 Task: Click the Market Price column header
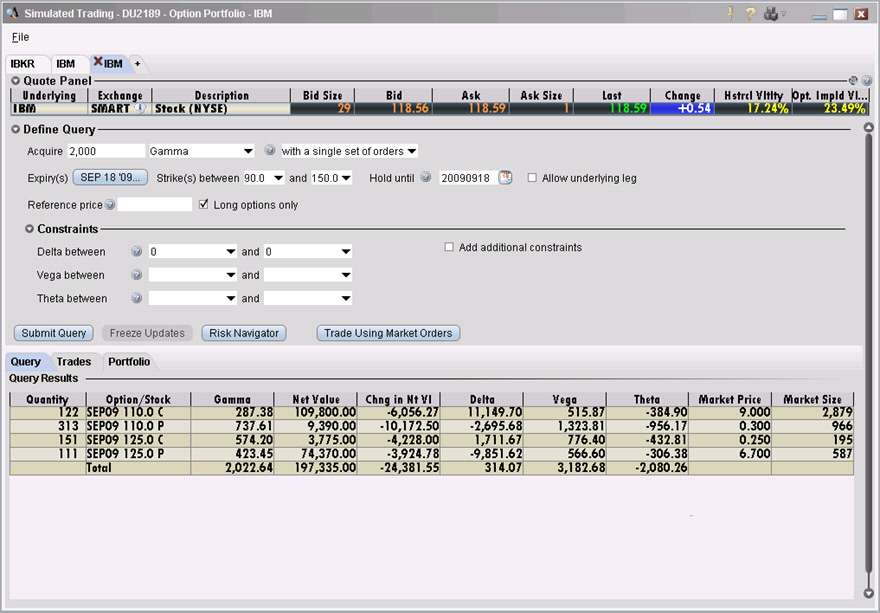pyautogui.click(x=730, y=399)
